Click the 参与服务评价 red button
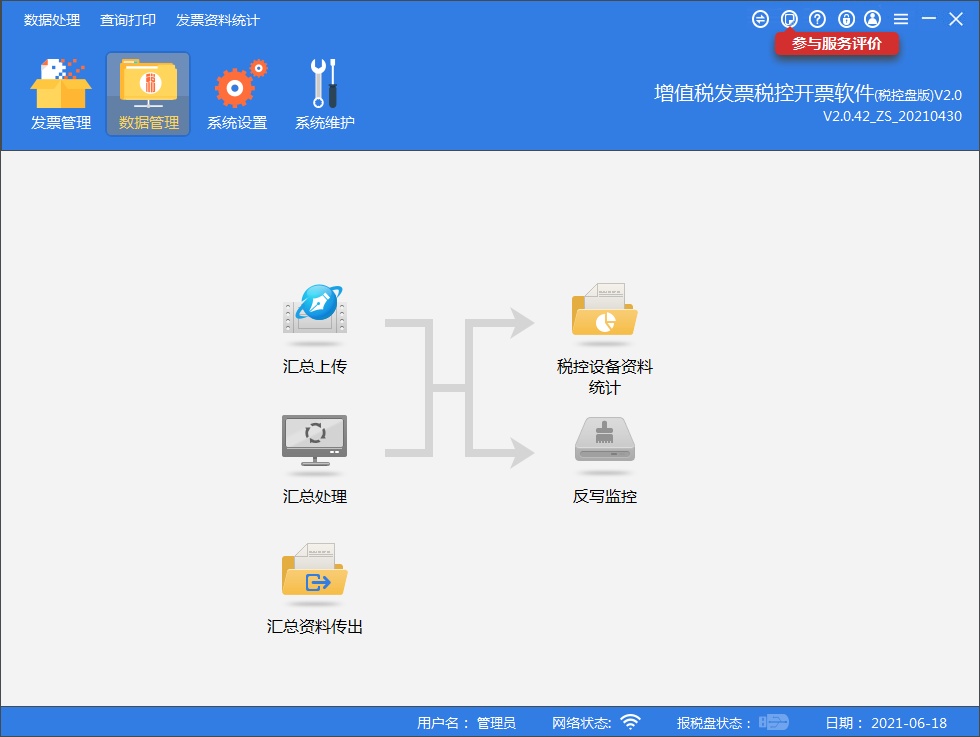Viewport: 980px width, 737px height. coord(838,44)
